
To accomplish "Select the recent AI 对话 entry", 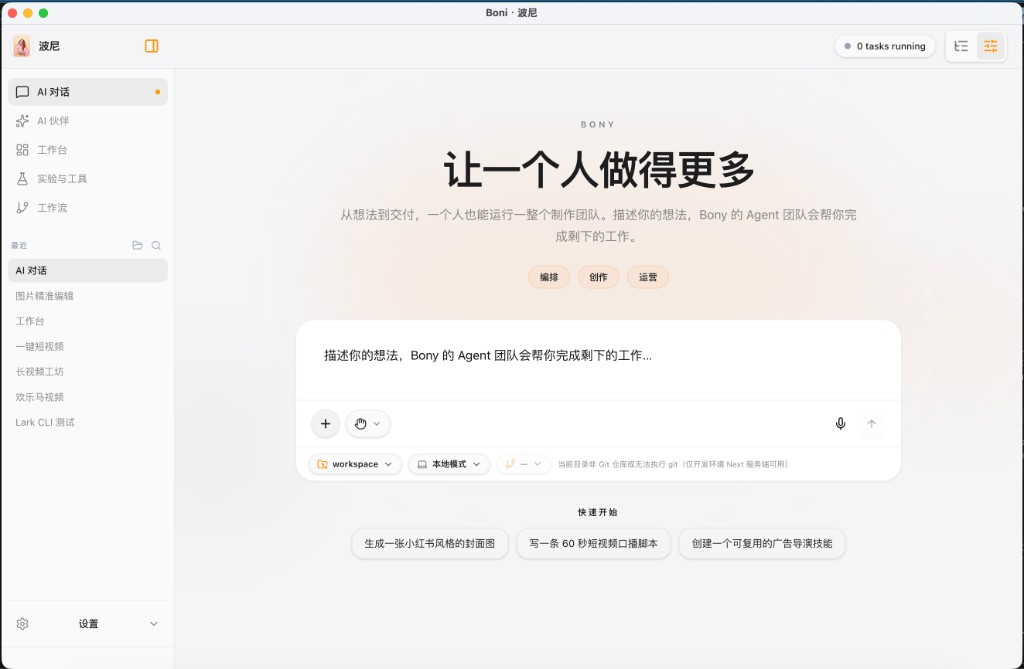I will [x=88, y=270].
